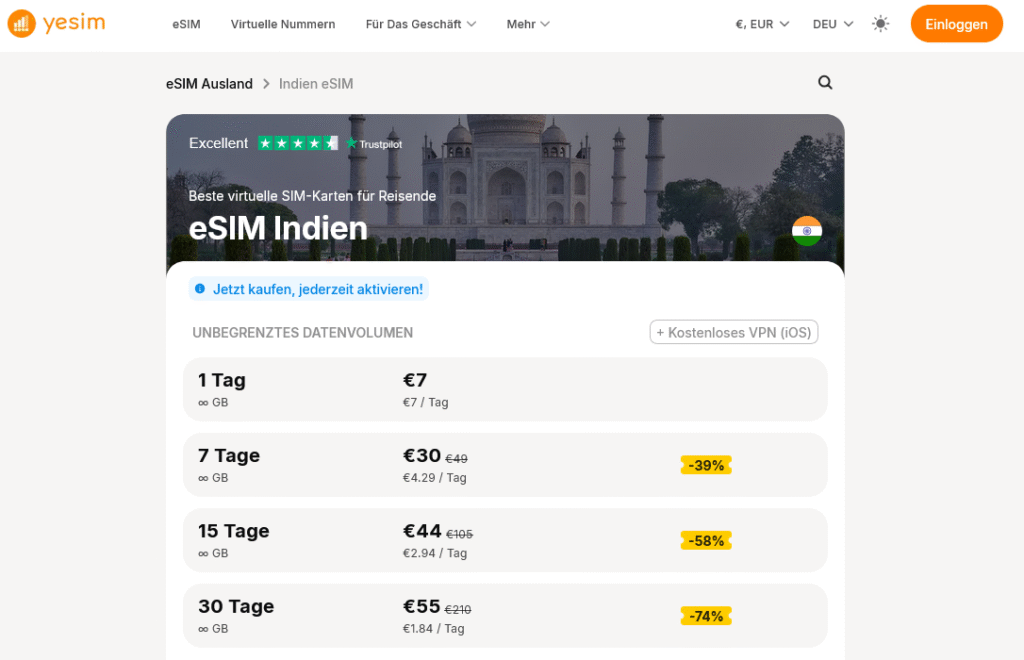Image resolution: width=1024 pixels, height=660 pixels.
Task: Toggle light mode with the sun icon
Action: [880, 23]
